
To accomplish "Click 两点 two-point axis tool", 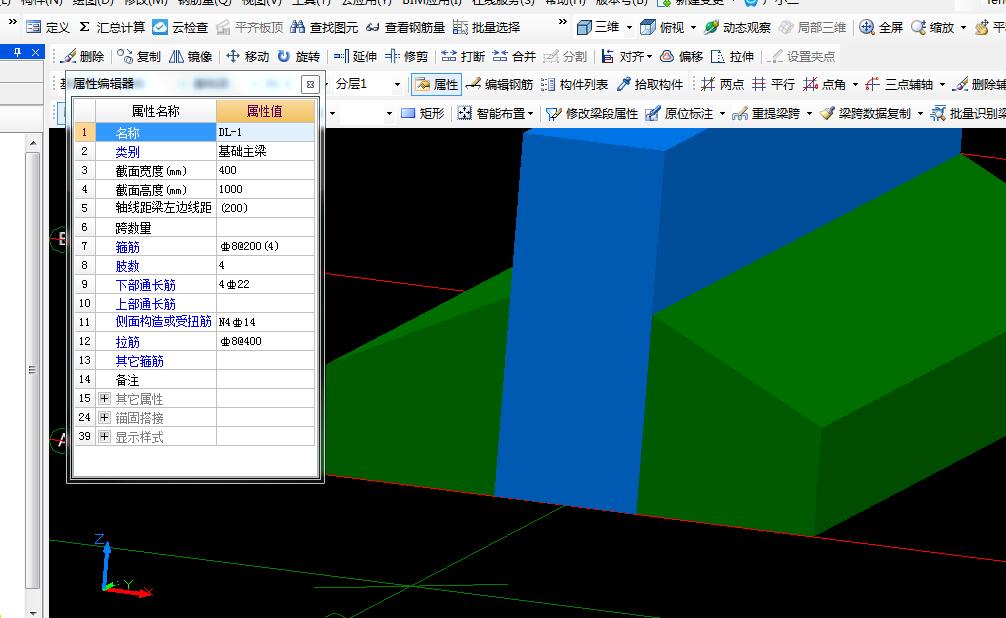I will point(722,84).
